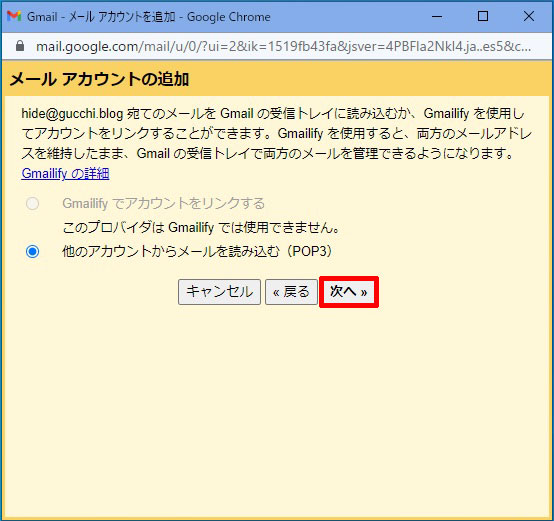The height and width of the screenshot is (521, 554).
Task: Click the 'メール アカウントの追加' heading
Action: (x=99, y=79)
